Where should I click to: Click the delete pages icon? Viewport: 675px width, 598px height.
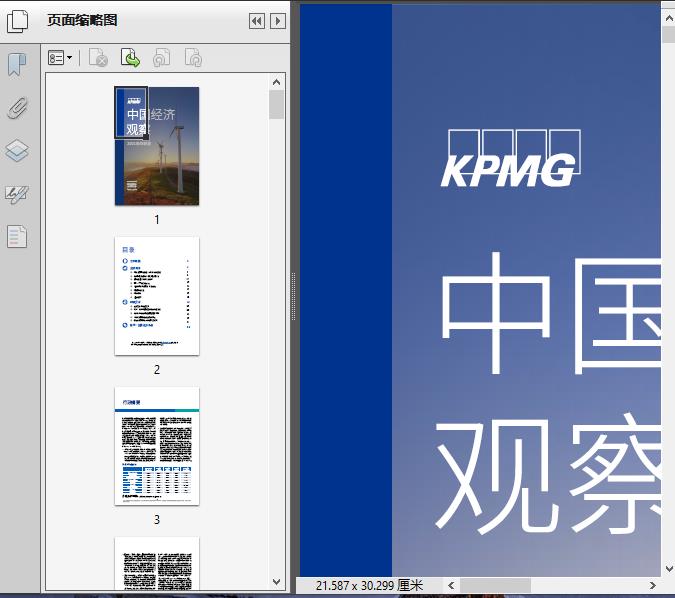coord(98,58)
